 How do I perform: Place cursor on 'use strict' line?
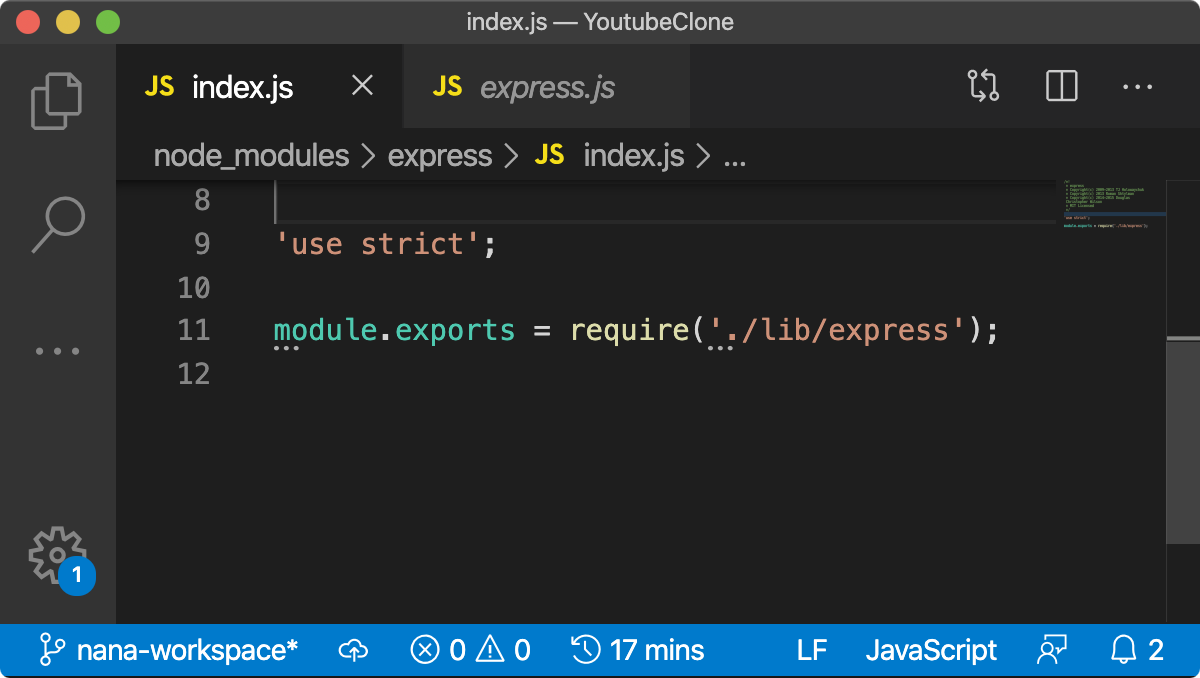pyautogui.click(x=385, y=244)
